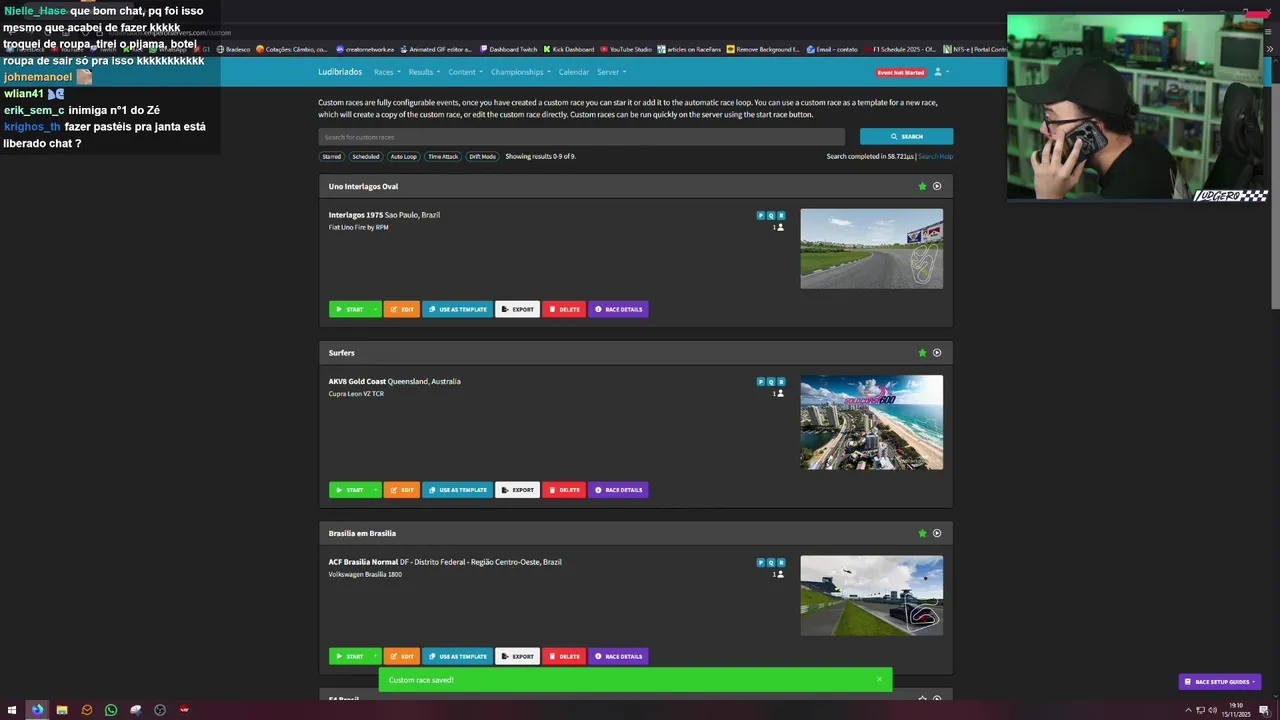View Race Details for Surfers
The height and width of the screenshot is (720, 1280).
(x=618, y=490)
